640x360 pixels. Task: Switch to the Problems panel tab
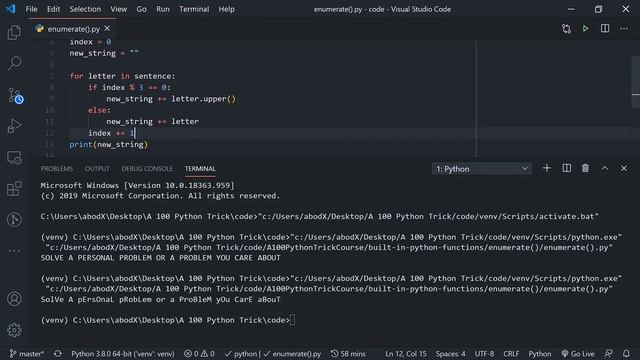pos(57,169)
